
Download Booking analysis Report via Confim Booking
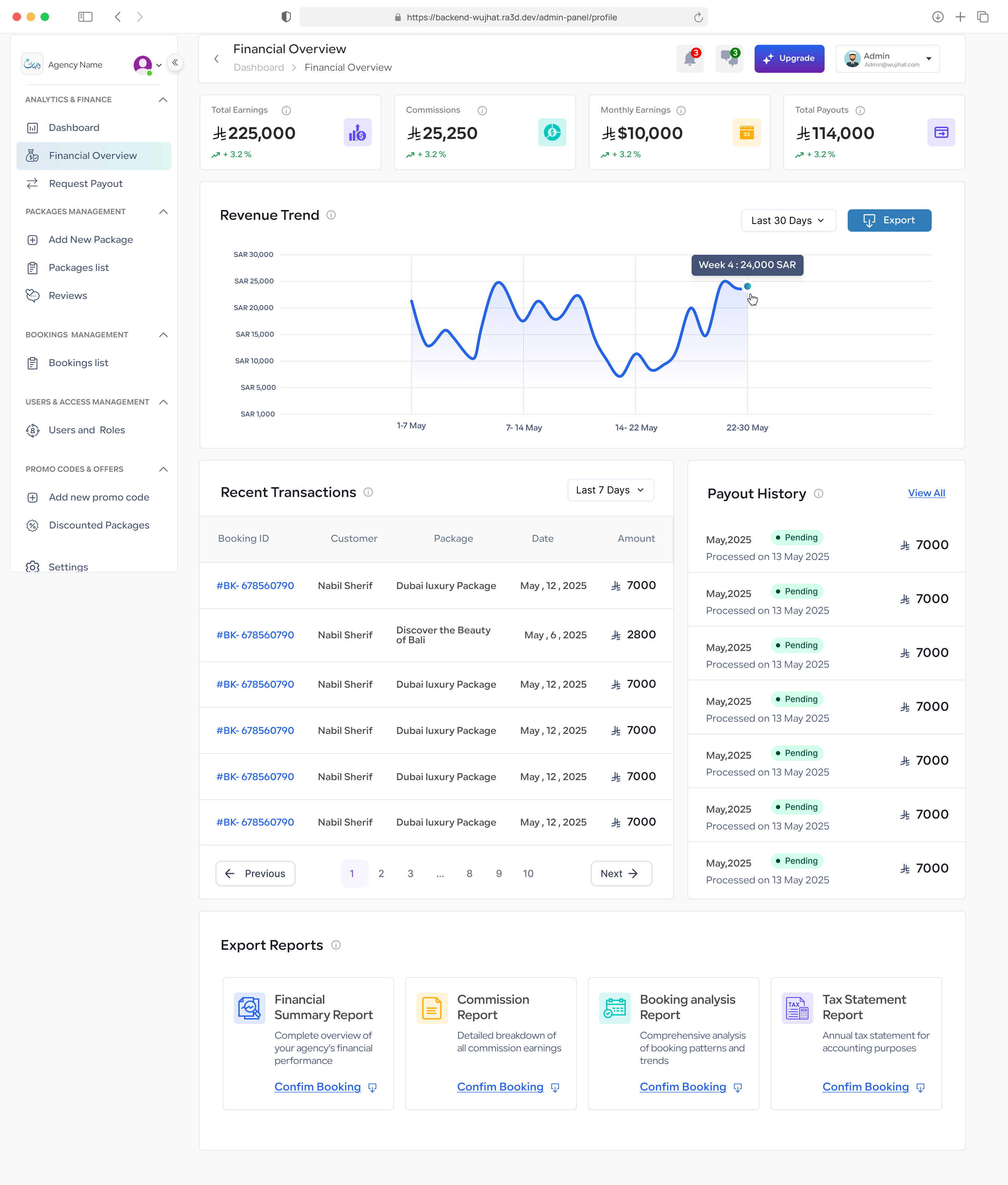tap(690, 1087)
